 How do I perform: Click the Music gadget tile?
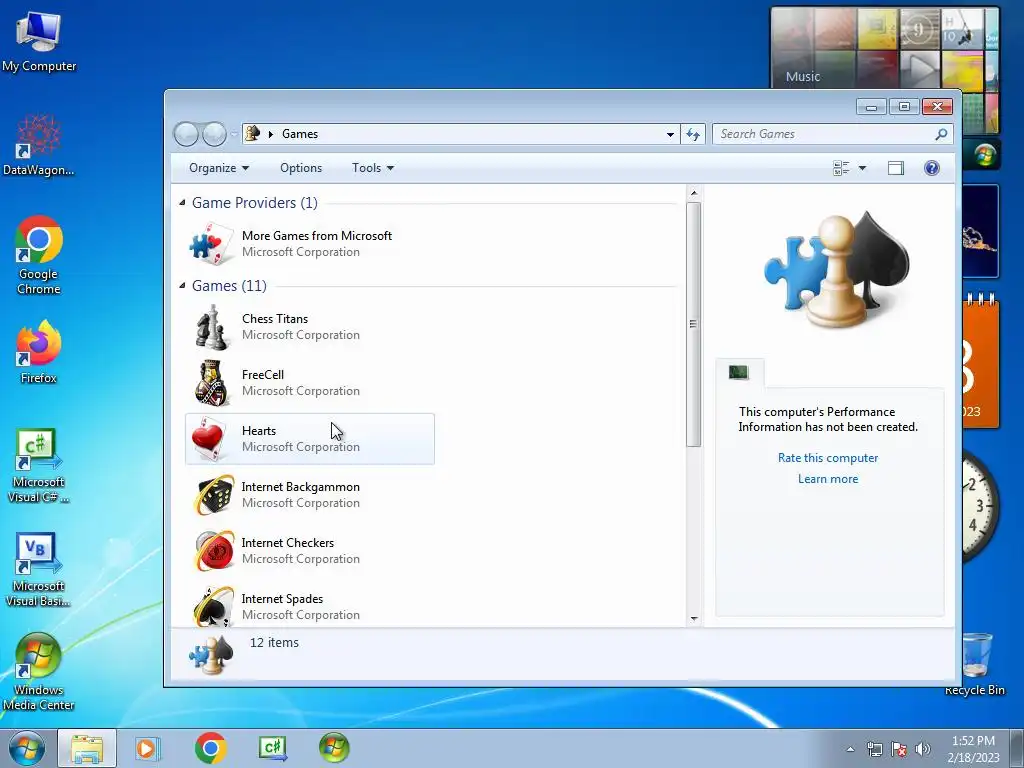(886, 47)
